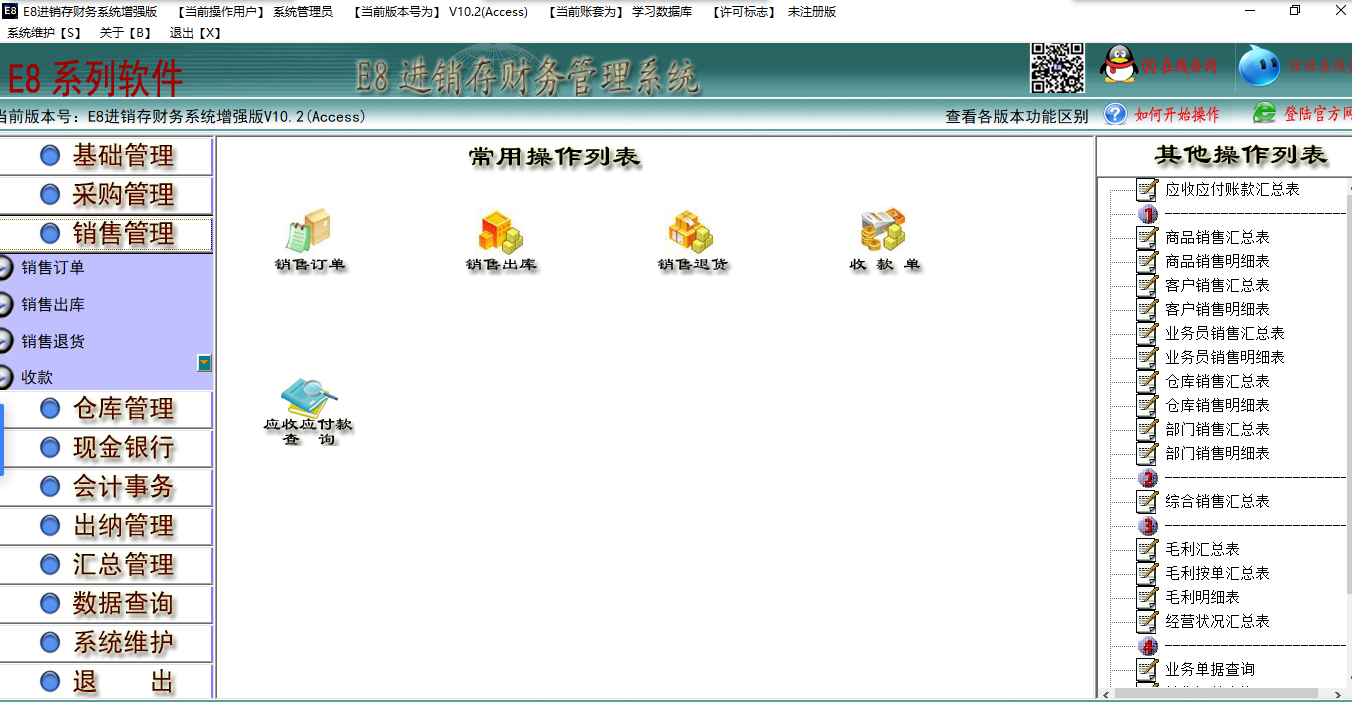Viewport: 1352px width, 702px height.
Task: Click the report icon beside 商品销售汇总表
Action: [x=1145, y=238]
